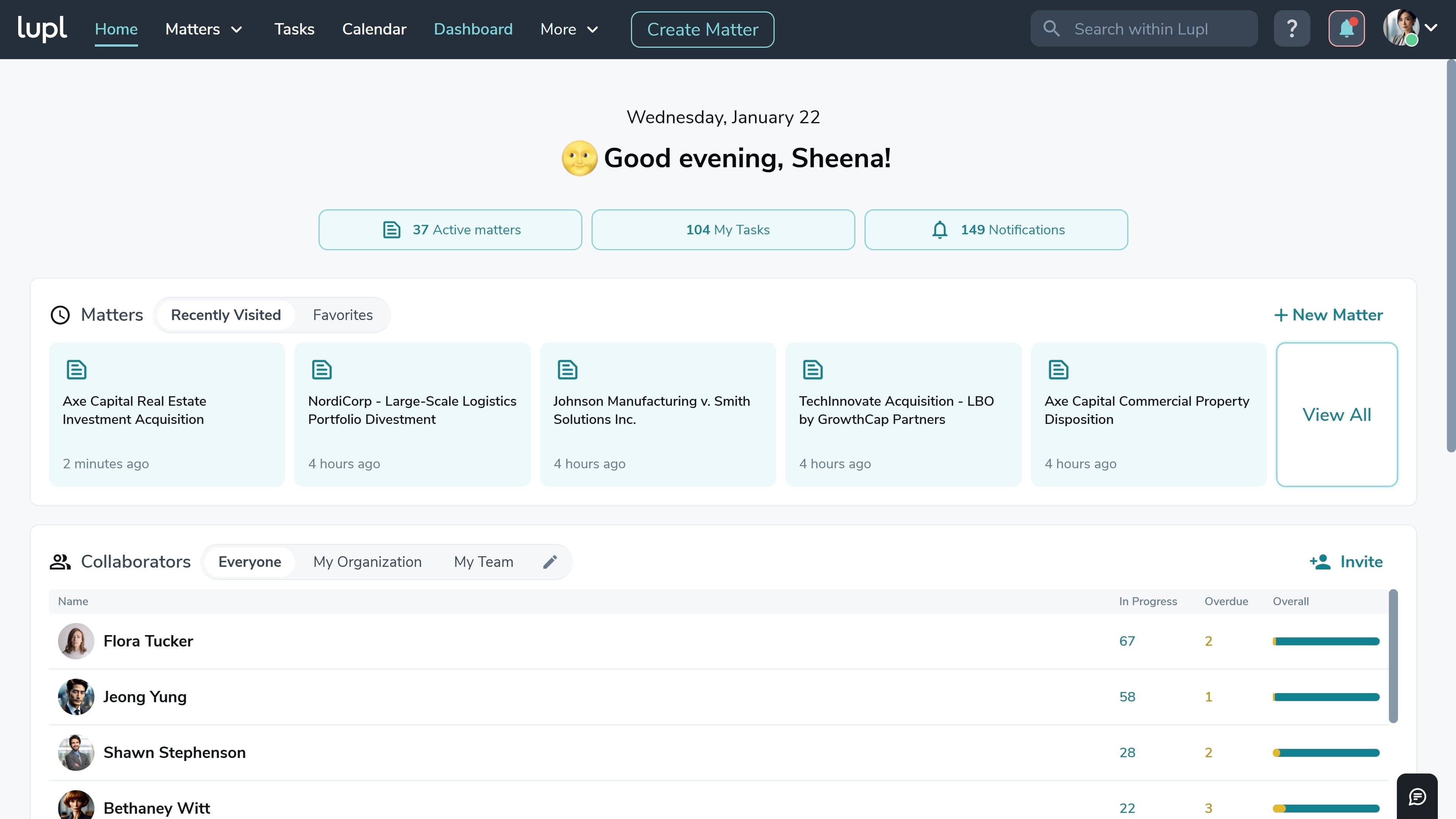The width and height of the screenshot is (1456, 819).
Task: Click the search magnifier icon
Action: tap(1051, 28)
